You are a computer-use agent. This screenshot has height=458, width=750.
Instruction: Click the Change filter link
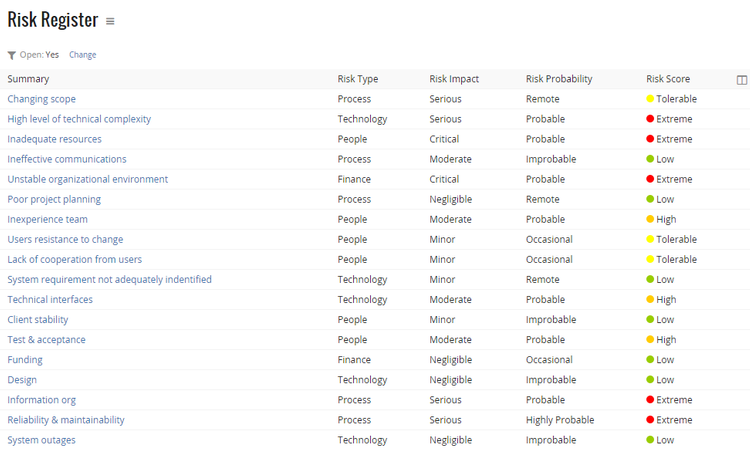click(82, 55)
